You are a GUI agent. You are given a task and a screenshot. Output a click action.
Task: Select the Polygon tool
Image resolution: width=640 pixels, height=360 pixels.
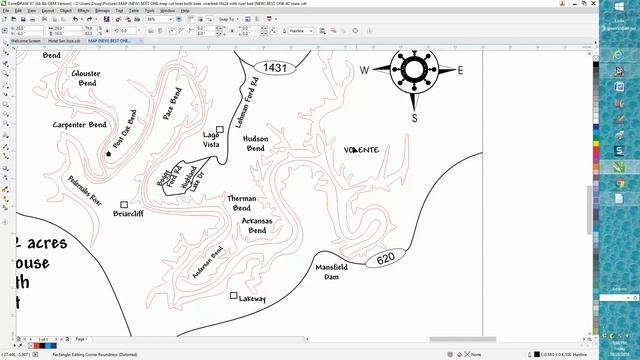click(5, 124)
